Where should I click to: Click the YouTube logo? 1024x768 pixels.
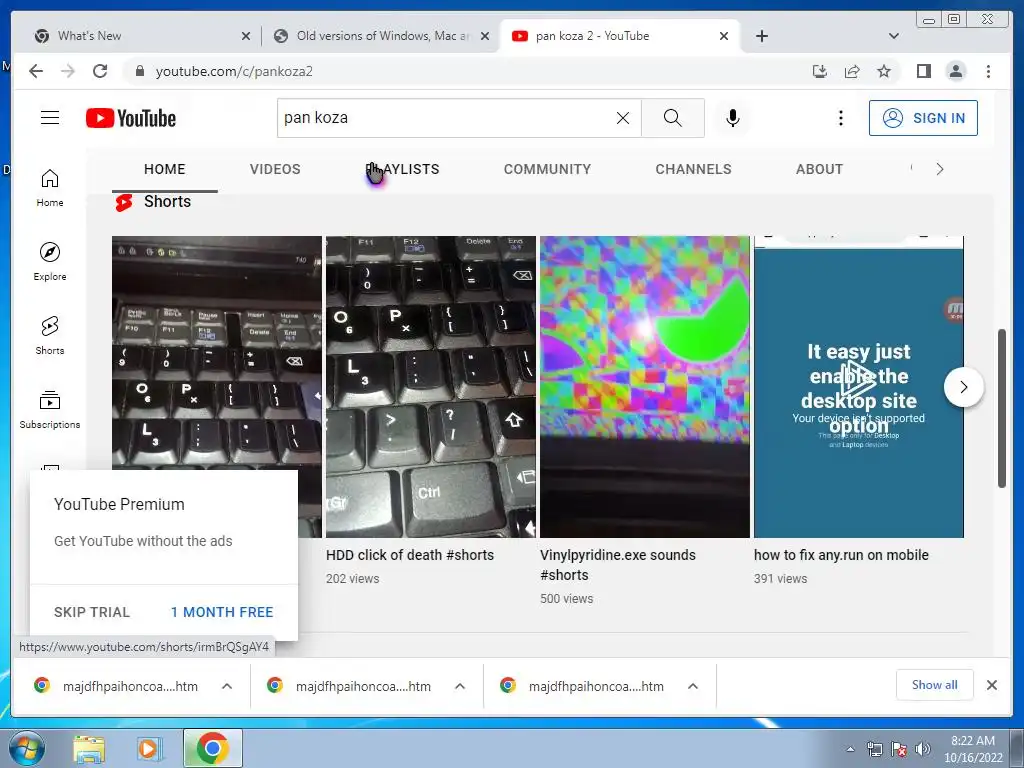[x=131, y=118]
